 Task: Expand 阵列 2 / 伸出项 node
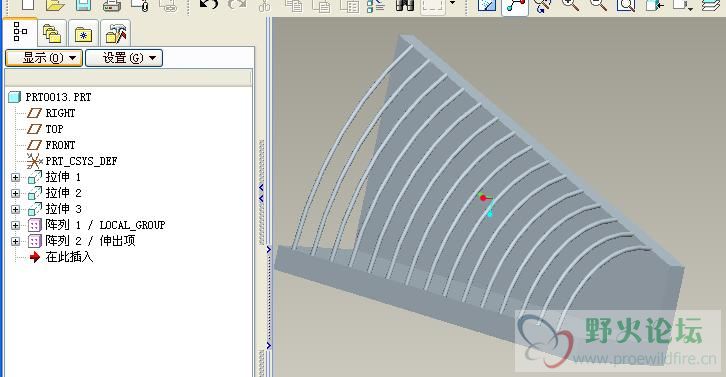pos(15,241)
